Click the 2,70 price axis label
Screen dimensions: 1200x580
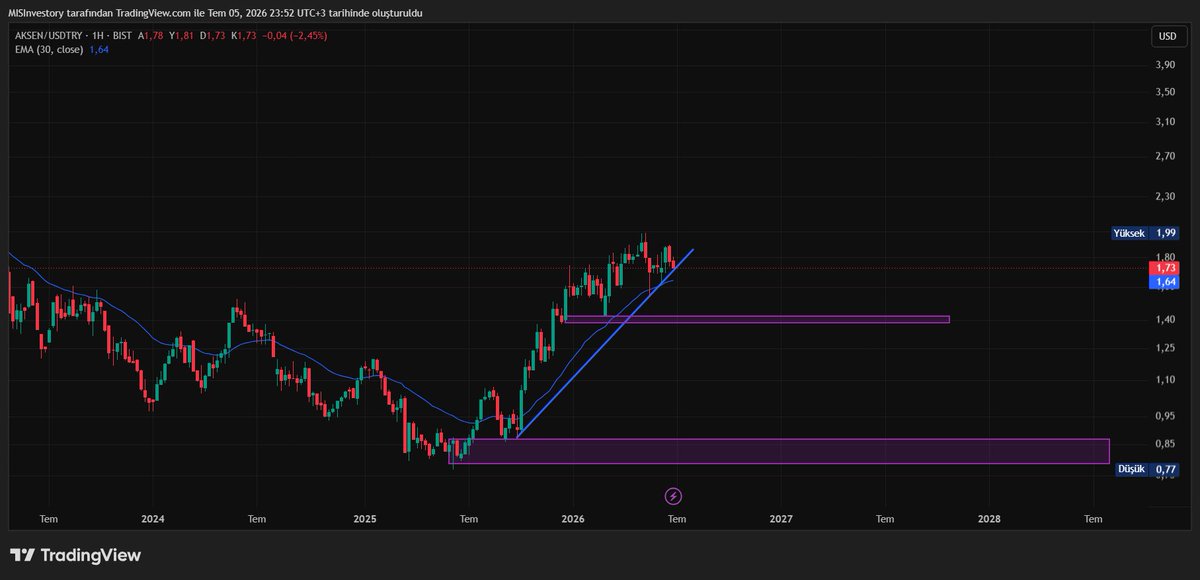1165,157
